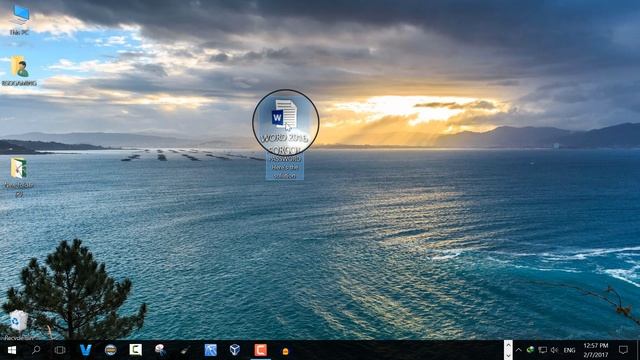Open the white-green C app on taskbar

click(136, 350)
